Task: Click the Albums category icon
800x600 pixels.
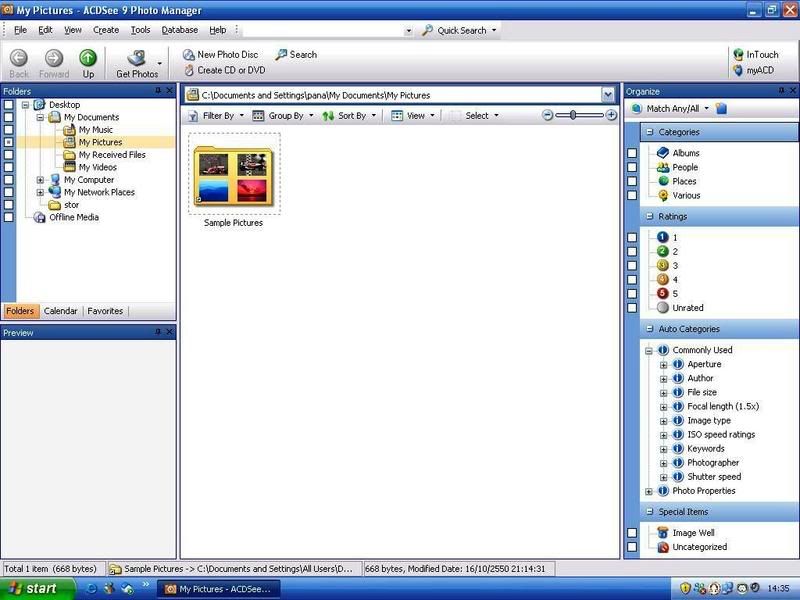Action: coord(663,153)
